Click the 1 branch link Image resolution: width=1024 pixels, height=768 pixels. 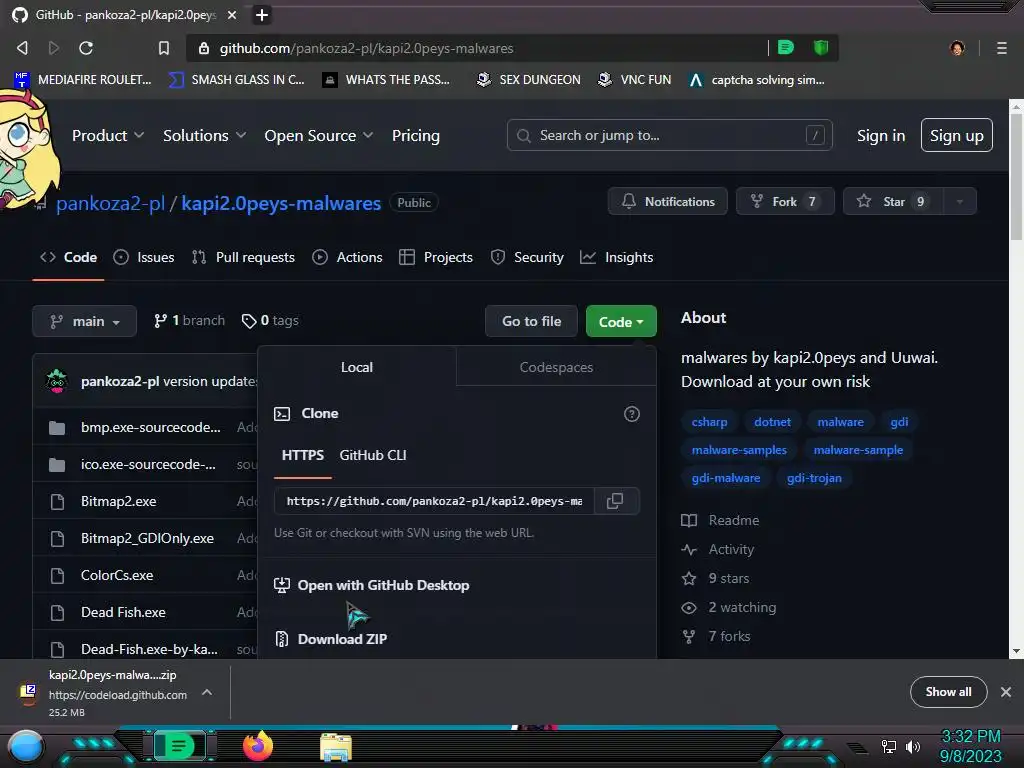189,321
